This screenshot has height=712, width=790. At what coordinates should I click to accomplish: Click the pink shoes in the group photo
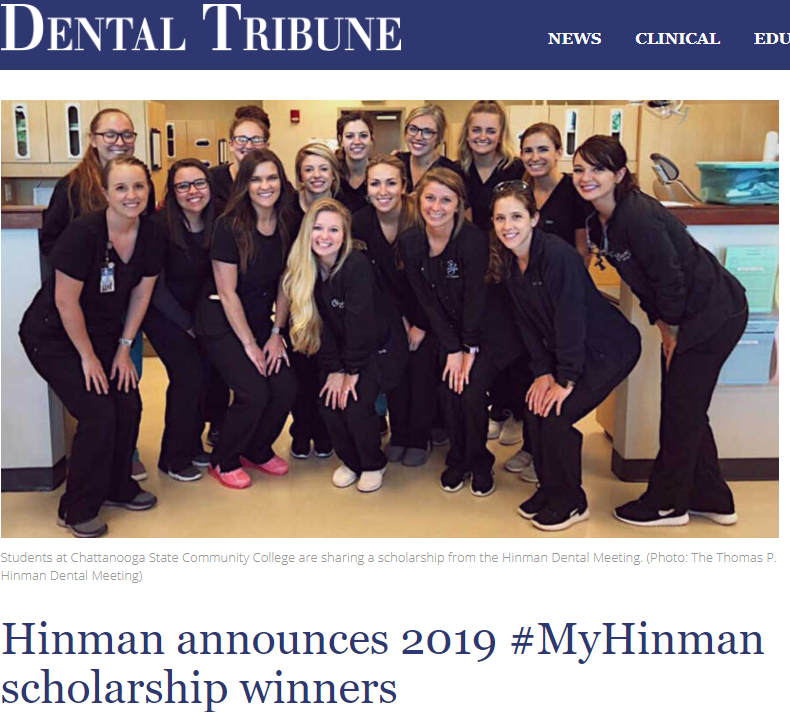pyautogui.click(x=249, y=472)
